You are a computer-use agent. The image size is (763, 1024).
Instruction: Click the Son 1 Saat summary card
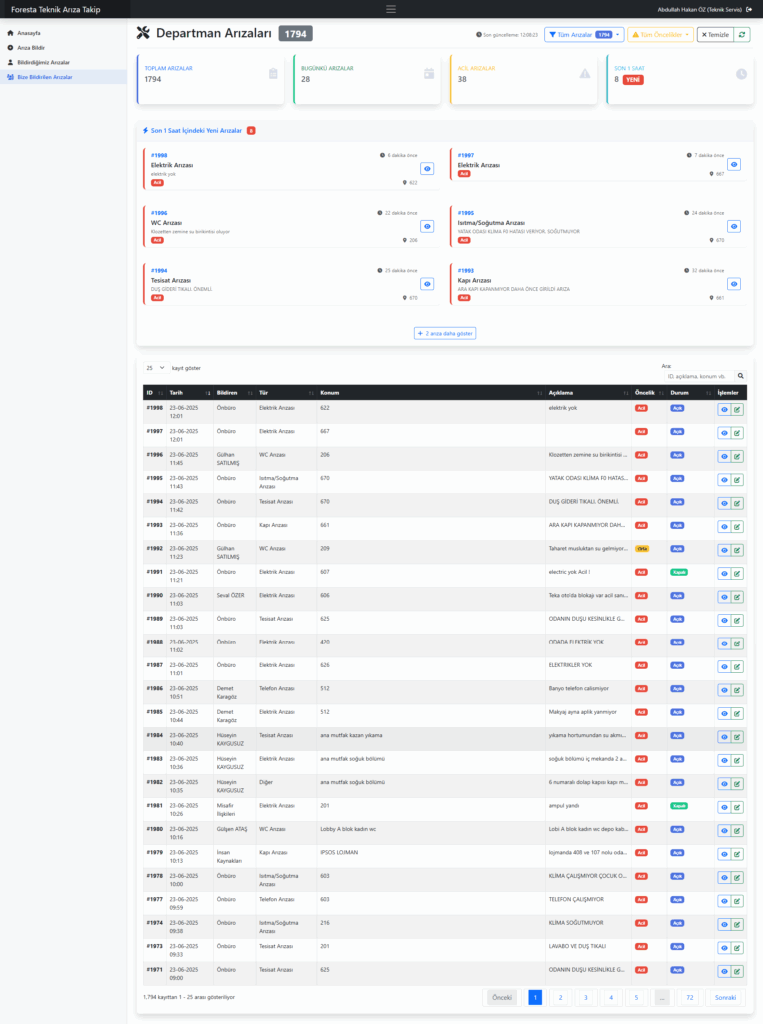pos(680,79)
